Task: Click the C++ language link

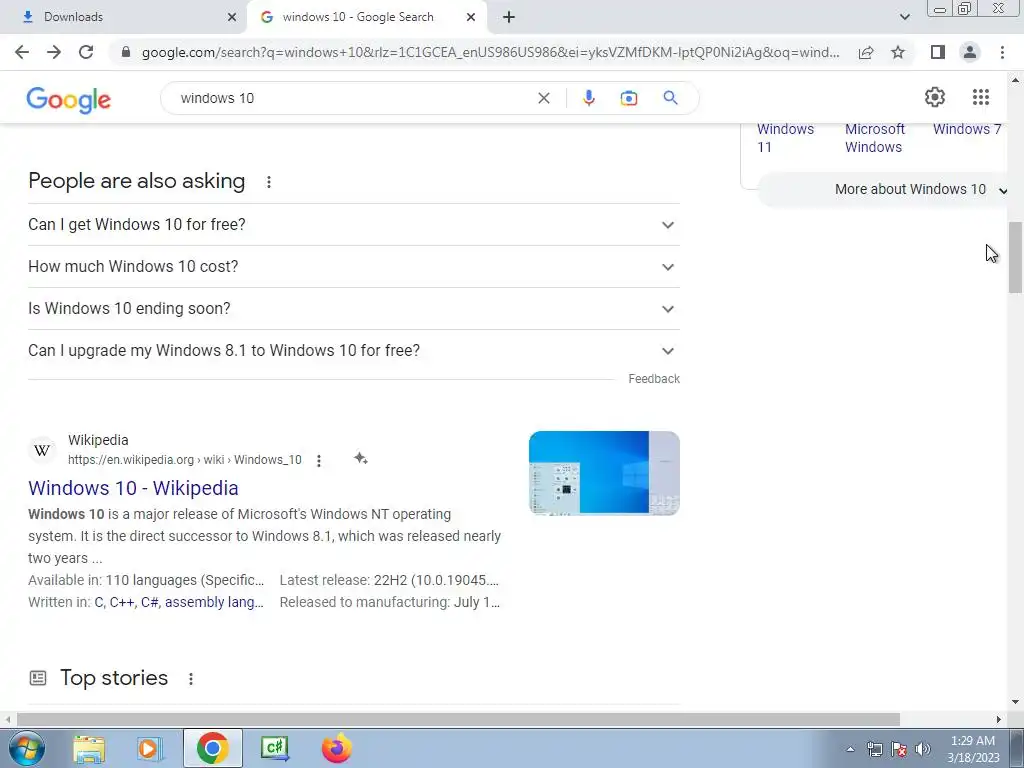Action: (121, 602)
